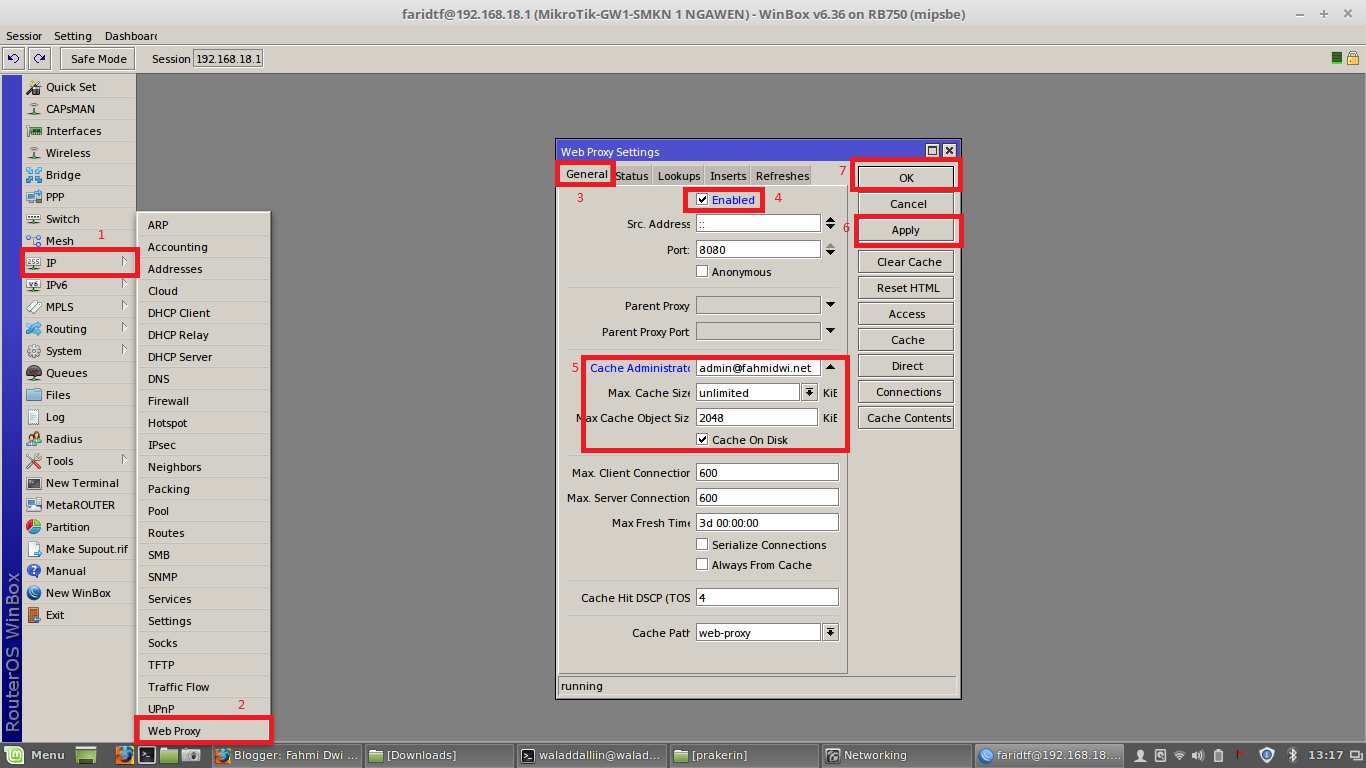Expand the MPLS submenu
The image size is (1366, 768).
click(x=125, y=306)
